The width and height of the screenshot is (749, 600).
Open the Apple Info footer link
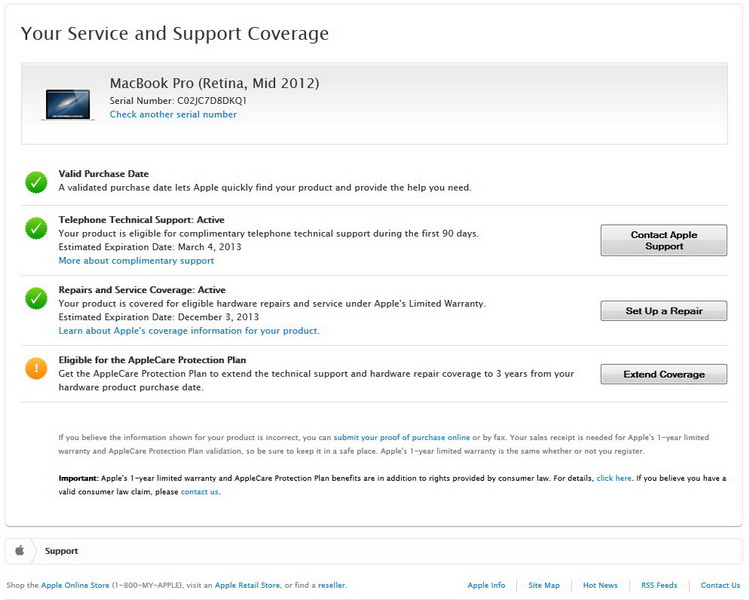[x=486, y=585]
